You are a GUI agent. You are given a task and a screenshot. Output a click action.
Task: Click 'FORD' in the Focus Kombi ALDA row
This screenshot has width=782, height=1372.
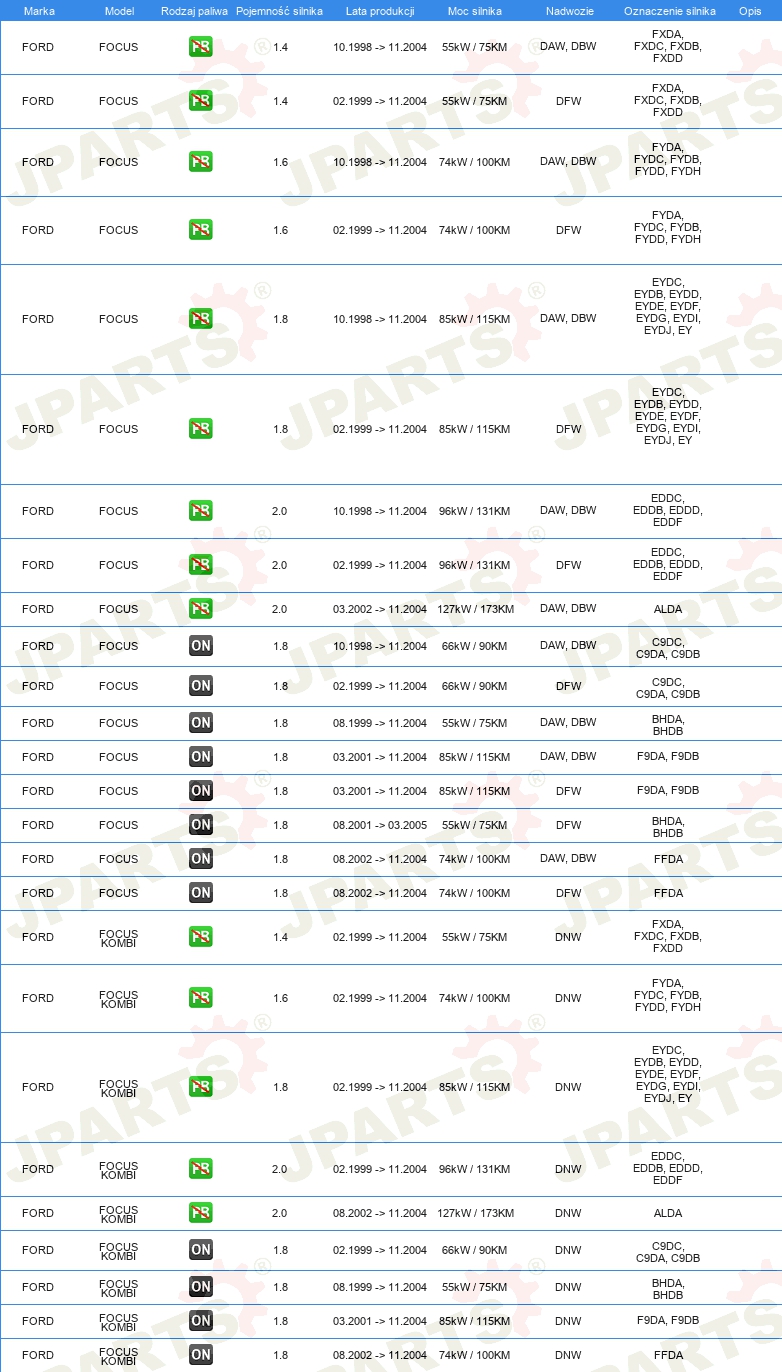click(38, 1213)
